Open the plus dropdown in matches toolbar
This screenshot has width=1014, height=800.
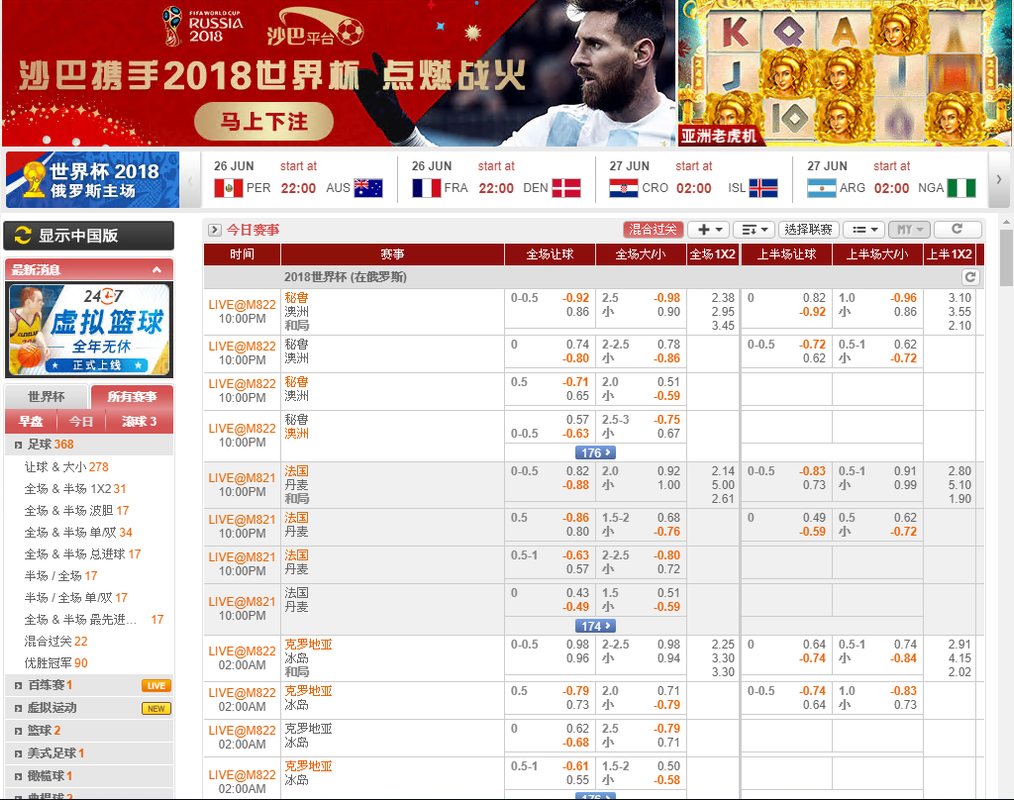(x=709, y=230)
